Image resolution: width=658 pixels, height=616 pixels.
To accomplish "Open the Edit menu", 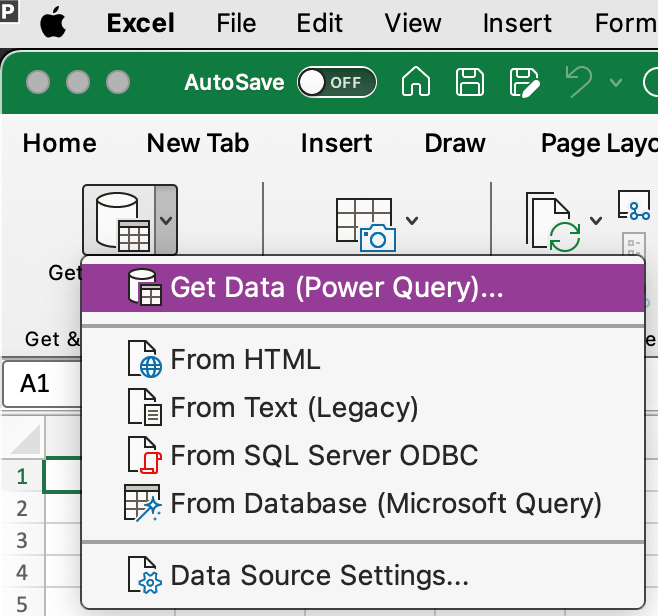I will 320,23.
